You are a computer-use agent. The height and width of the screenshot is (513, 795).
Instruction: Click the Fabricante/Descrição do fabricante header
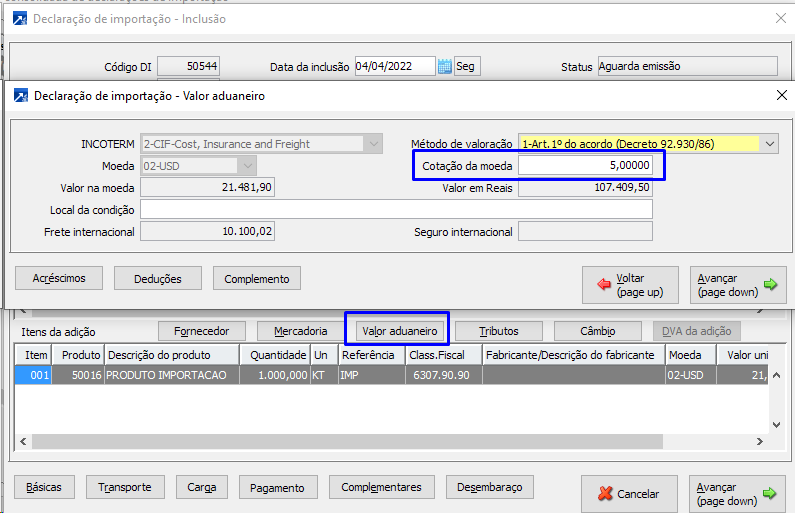click(x=573, y=355)
